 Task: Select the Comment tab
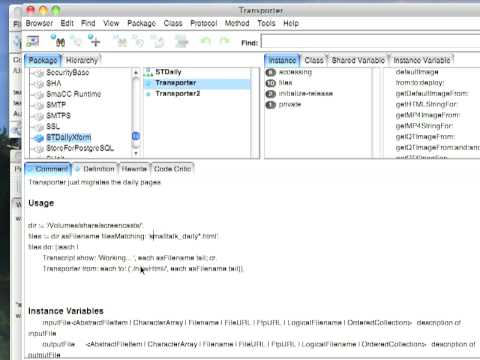pyautogui.click(x=47, y=169)
